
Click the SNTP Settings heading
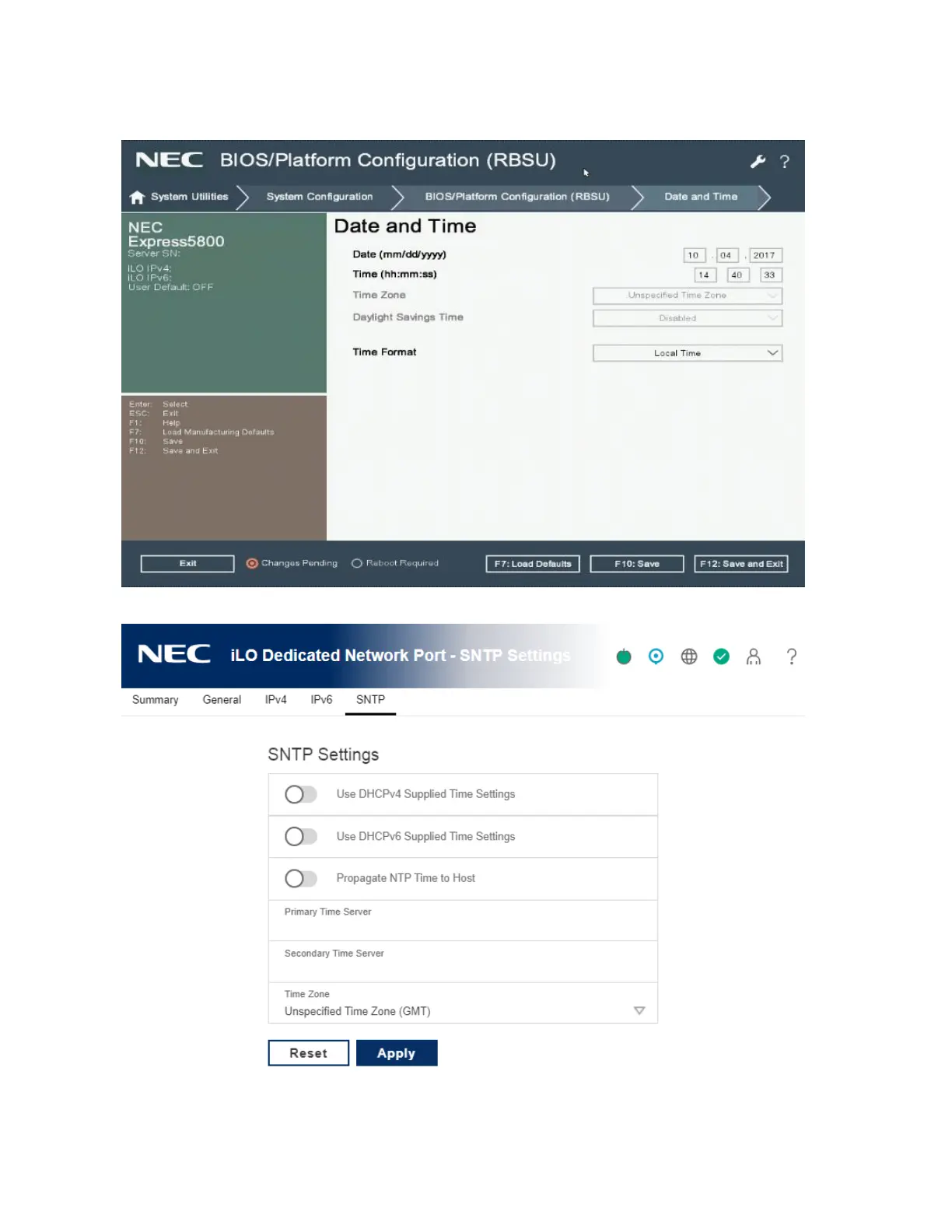click(324, 754)
